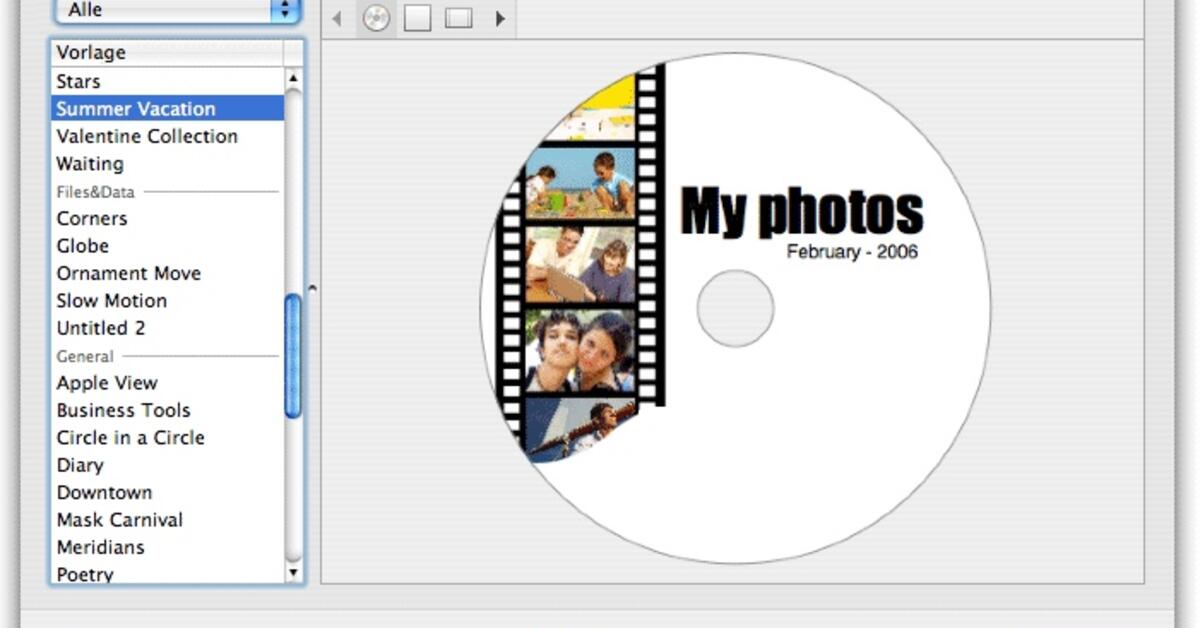
Task: Select the square booklet layout icon
Action: 417,18
